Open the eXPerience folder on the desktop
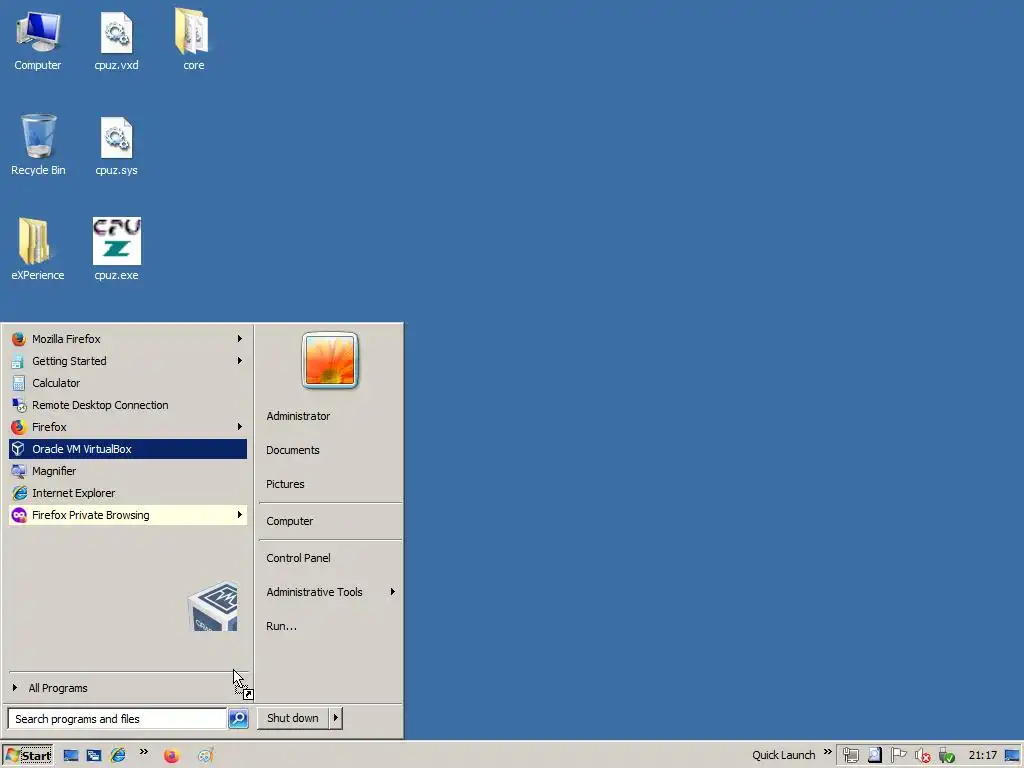Image resolution: width=1024 pixels, height=768 pixels. point(37,249)
